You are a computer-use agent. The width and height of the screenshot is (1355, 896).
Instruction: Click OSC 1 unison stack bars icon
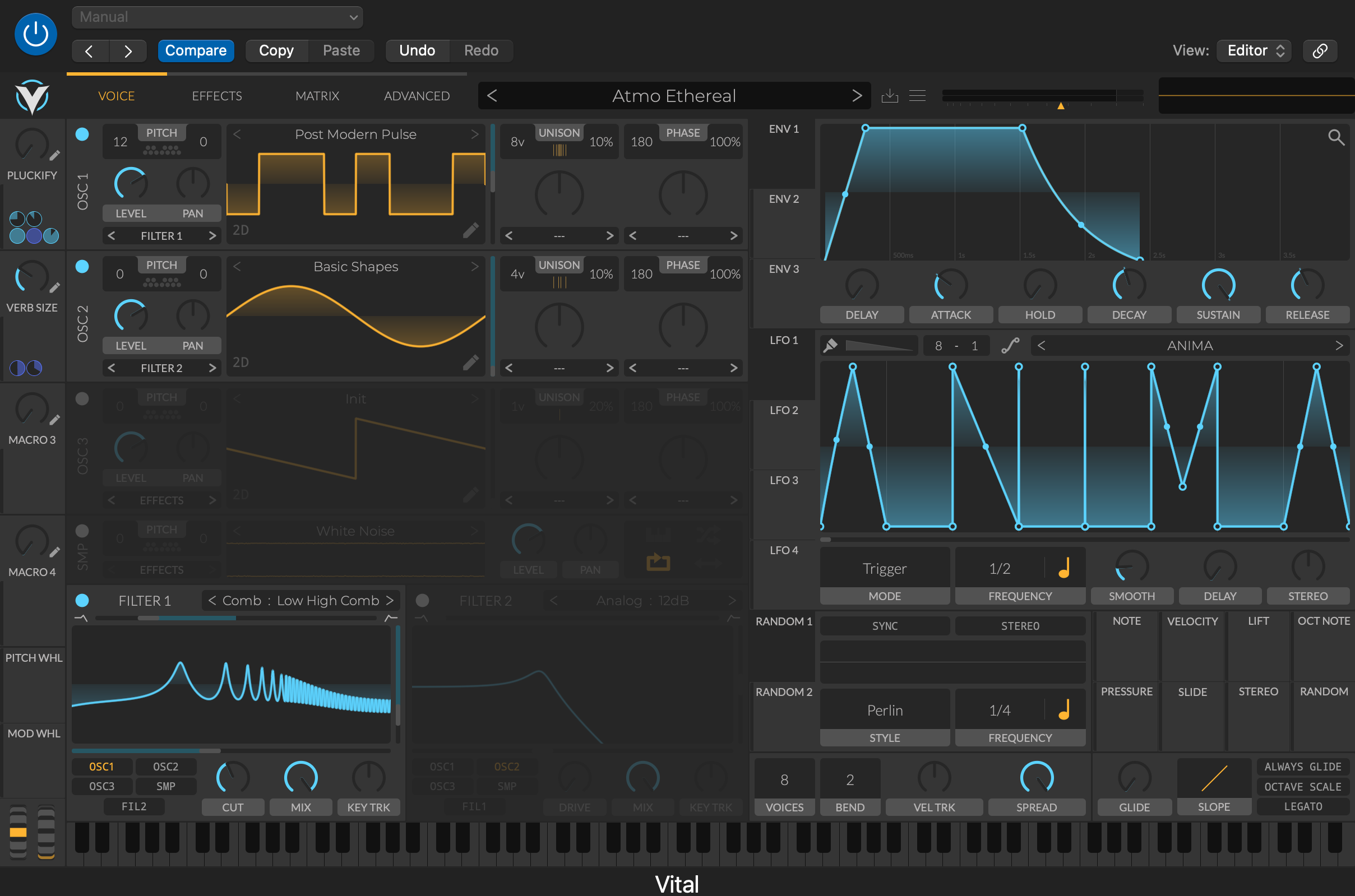[x=559, y=150]
